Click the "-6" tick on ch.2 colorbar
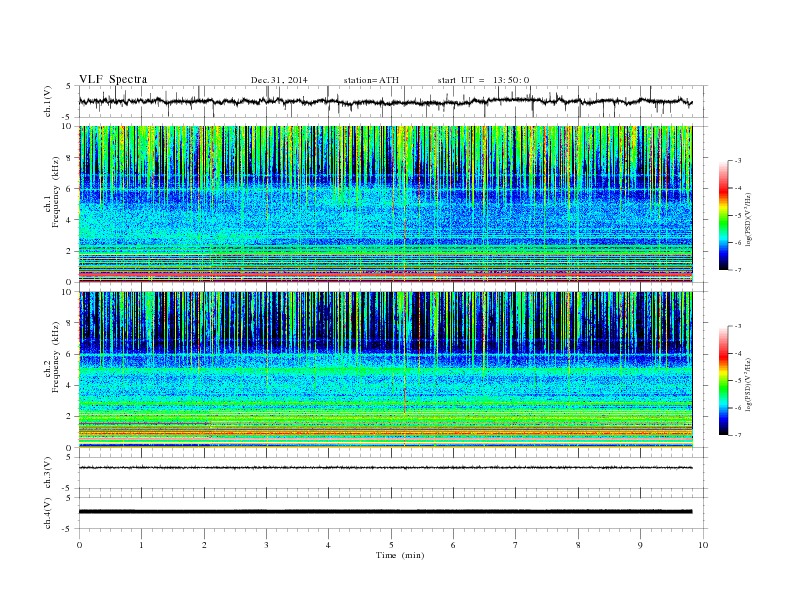Screen dimensions: 792x612 [738, 408]
